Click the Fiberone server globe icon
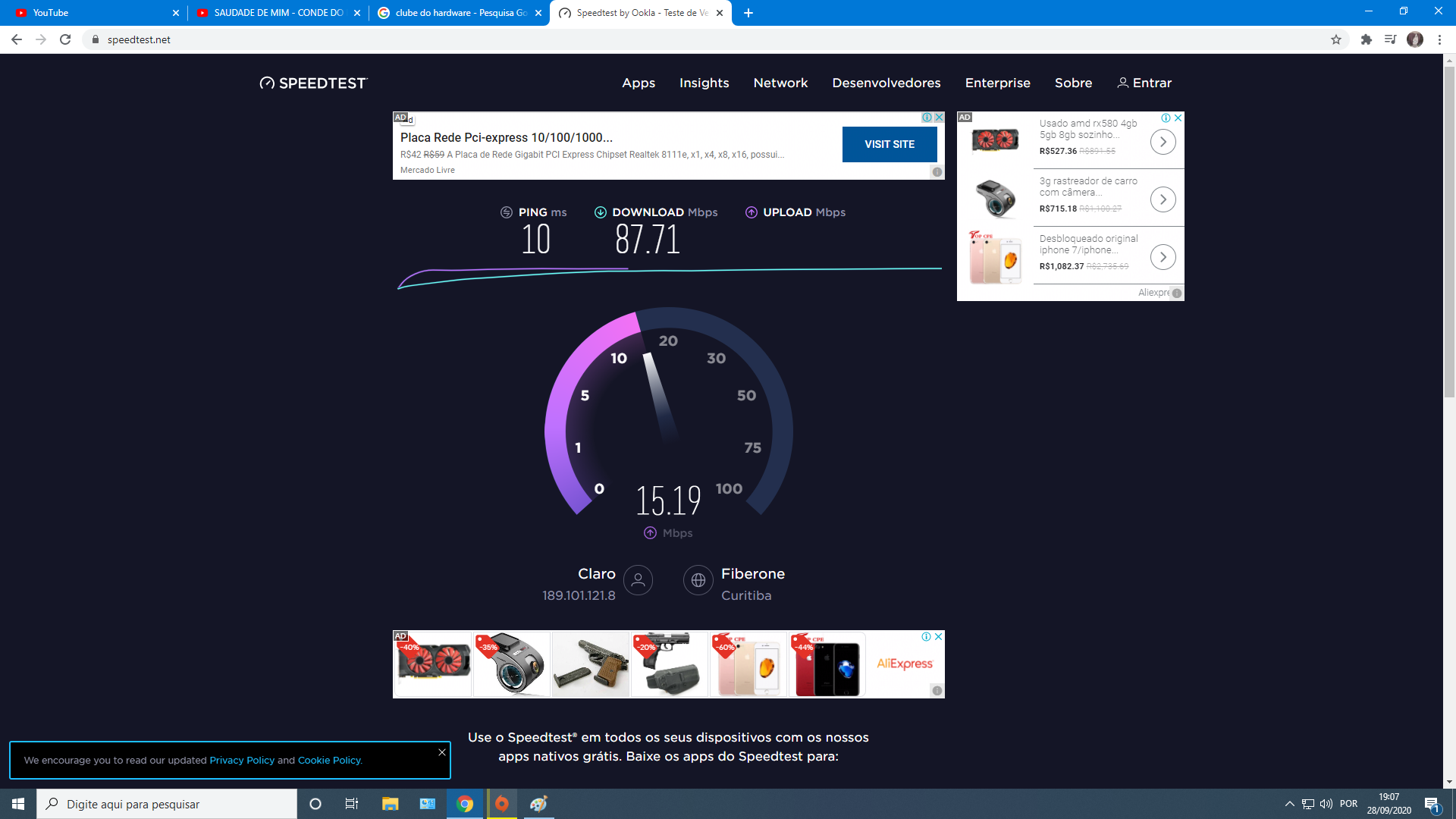 698,580
